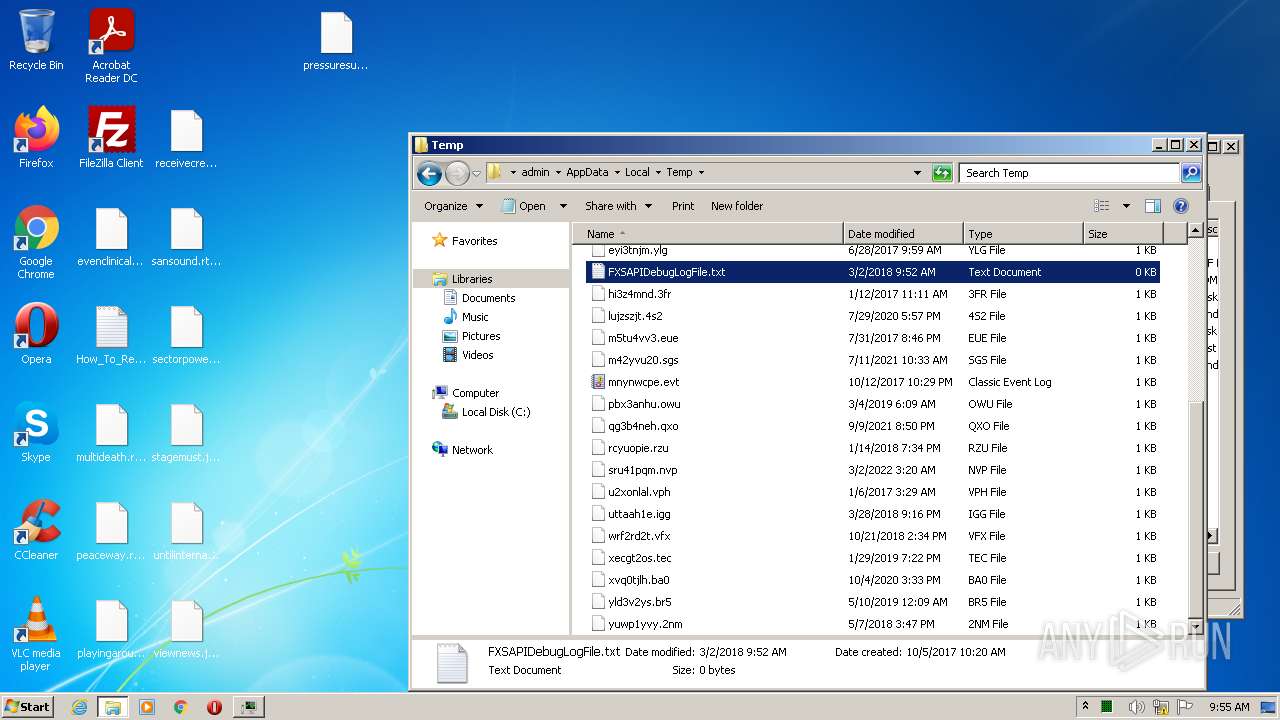The width and height of the screenshot is (1280, 720).
Task: Open Explorer Help question mark icon
Action: [1180, 206]
